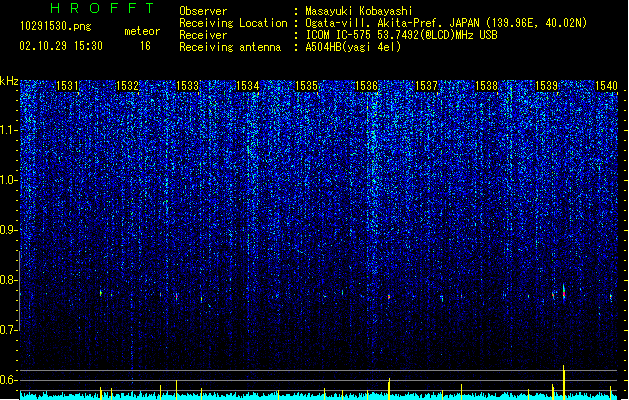629x400 pixels.
Task: Click the 1531 time marker
Action: (67, 85)
